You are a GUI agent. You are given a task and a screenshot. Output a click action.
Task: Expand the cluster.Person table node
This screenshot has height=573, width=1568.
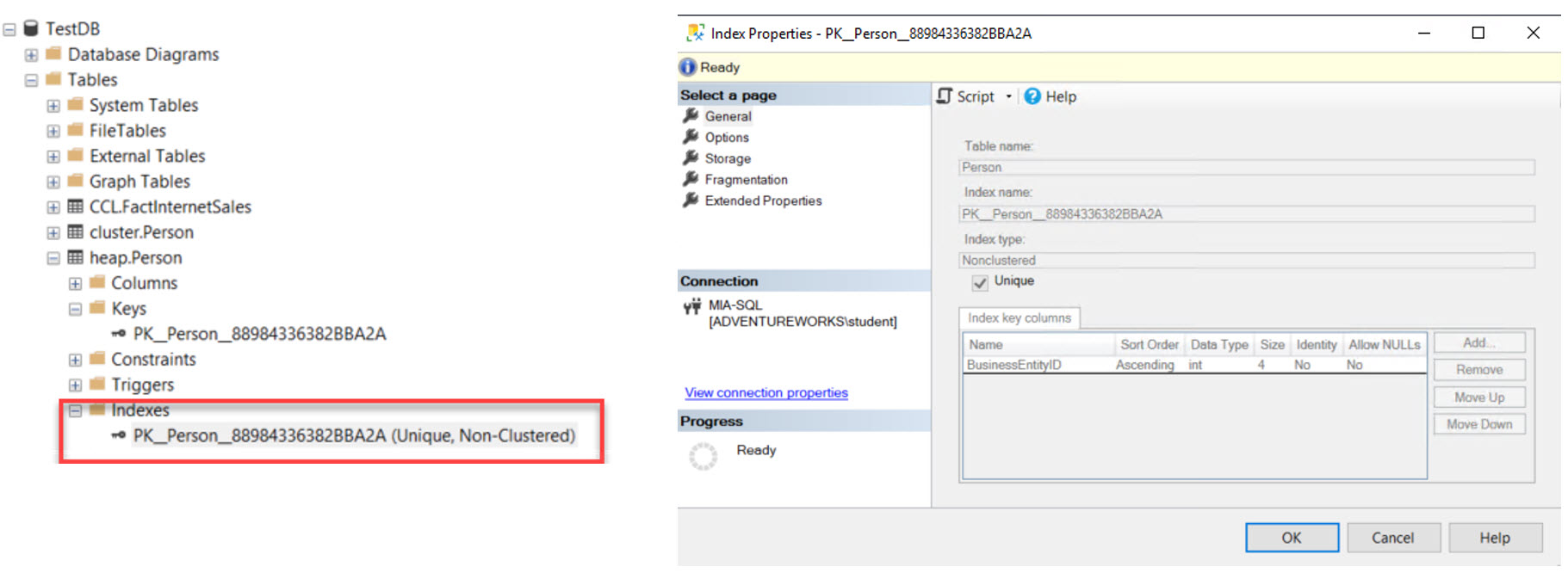[x=53, y=232]
